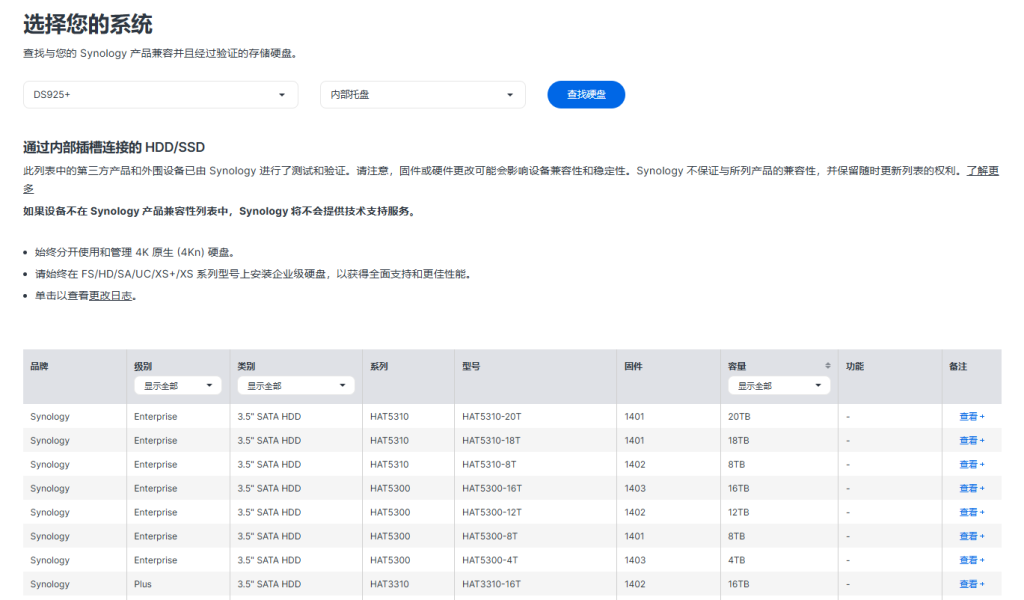Expand the 容量 filter dropdown
Image resolution: width=1024 pixels, height=600 pixels.
tap(779, 386)
